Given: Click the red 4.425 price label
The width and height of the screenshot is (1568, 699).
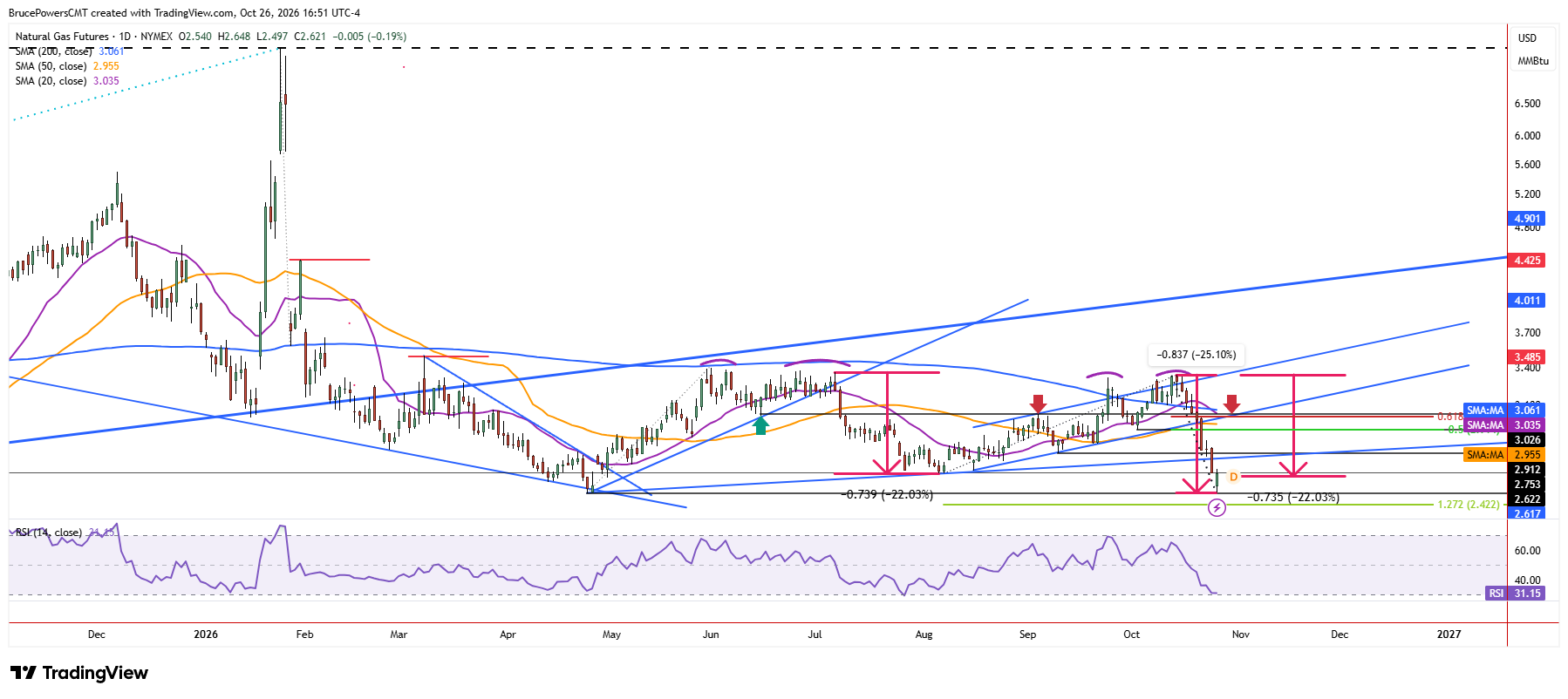Looking at the screenshot, I should (1527, 261).
